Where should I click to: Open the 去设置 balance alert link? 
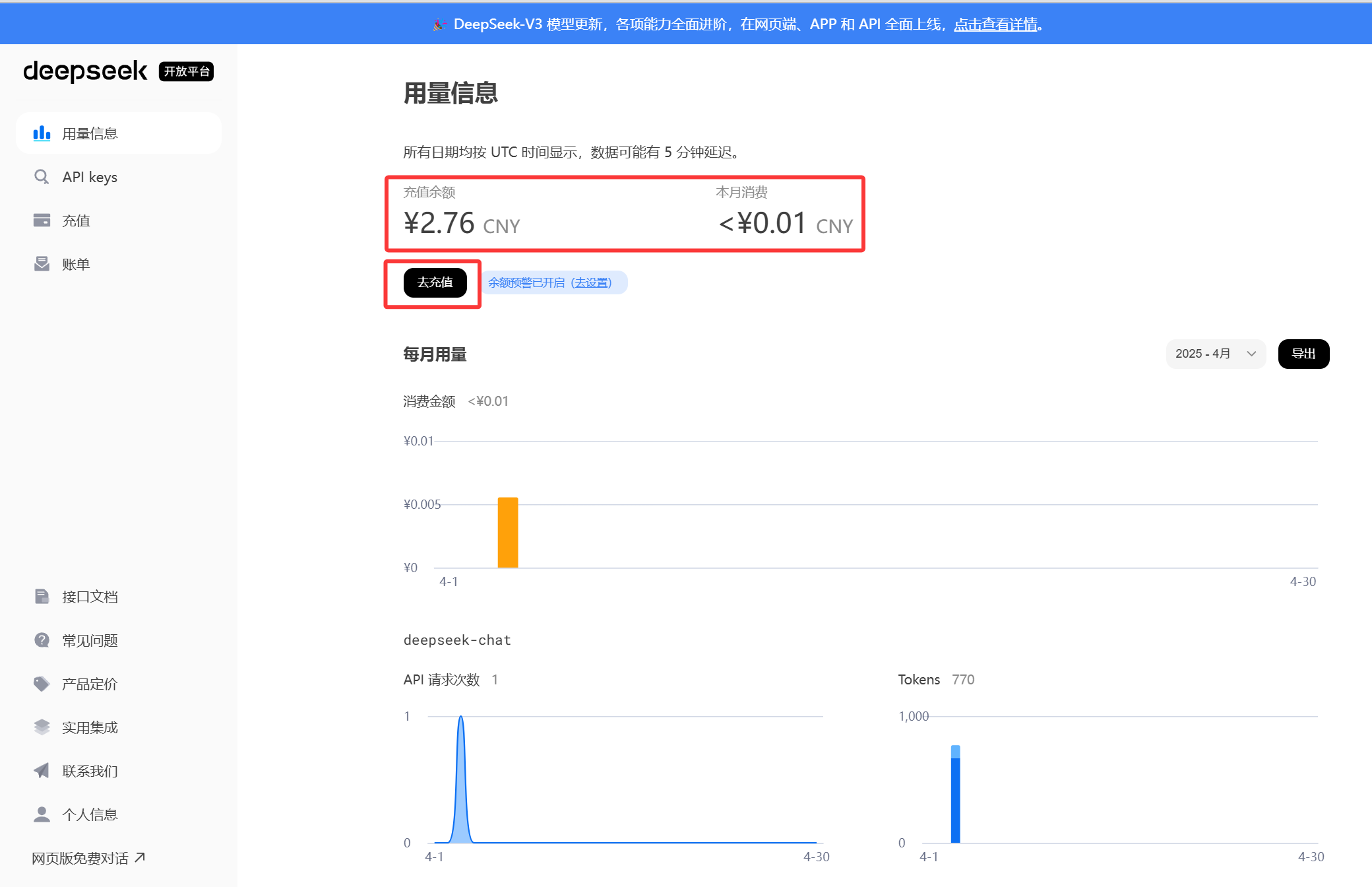coord(592,282)
